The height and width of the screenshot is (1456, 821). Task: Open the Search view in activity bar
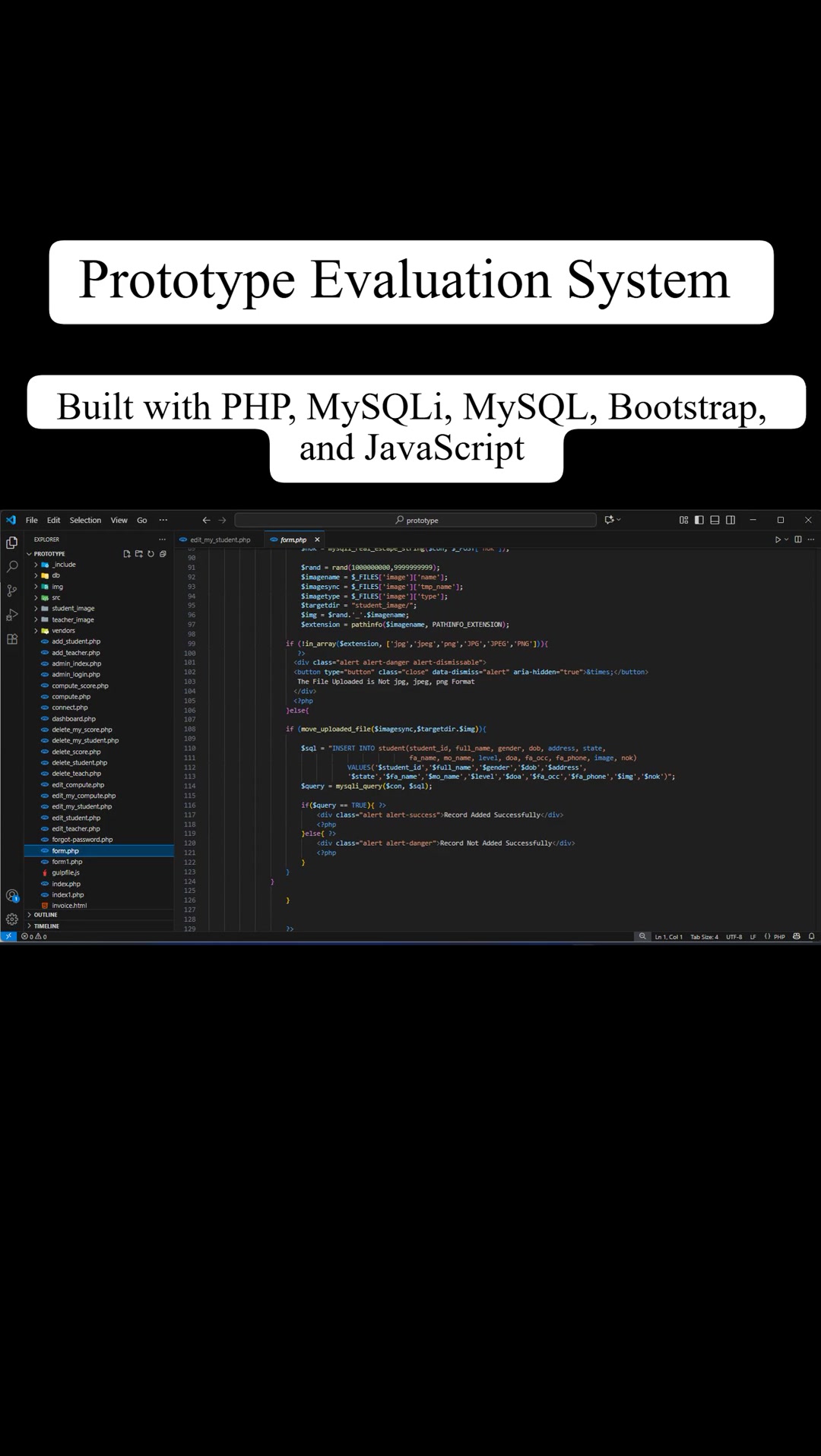coord(12,566)
